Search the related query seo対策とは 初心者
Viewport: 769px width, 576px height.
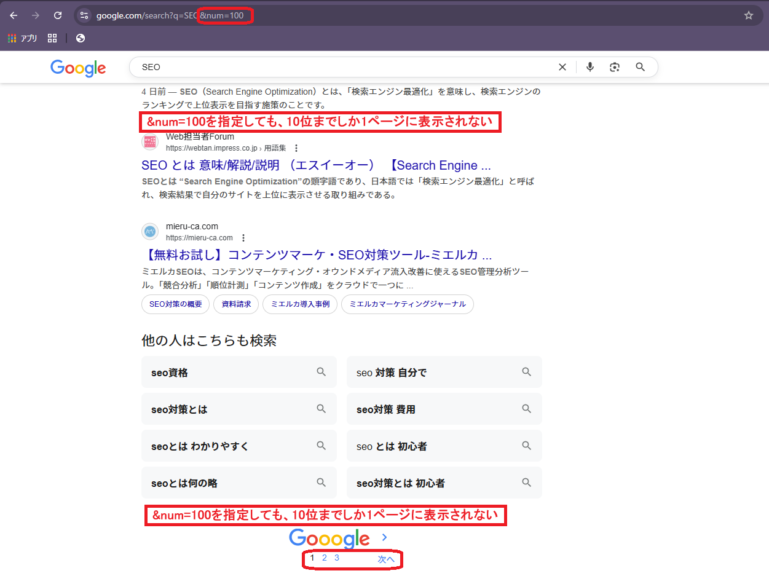coord(444,483)
